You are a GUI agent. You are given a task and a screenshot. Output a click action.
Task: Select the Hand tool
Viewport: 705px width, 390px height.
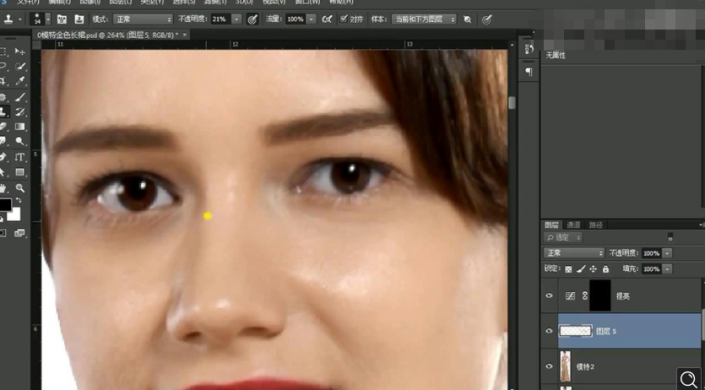pyautogui.click(x=3, y=188)
